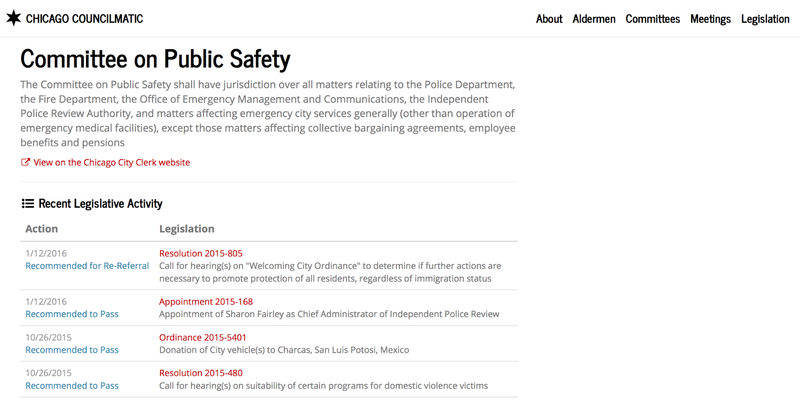Navigate to the Committees menu item
Screen dimensions: 800x401
[x=652, y=19]
